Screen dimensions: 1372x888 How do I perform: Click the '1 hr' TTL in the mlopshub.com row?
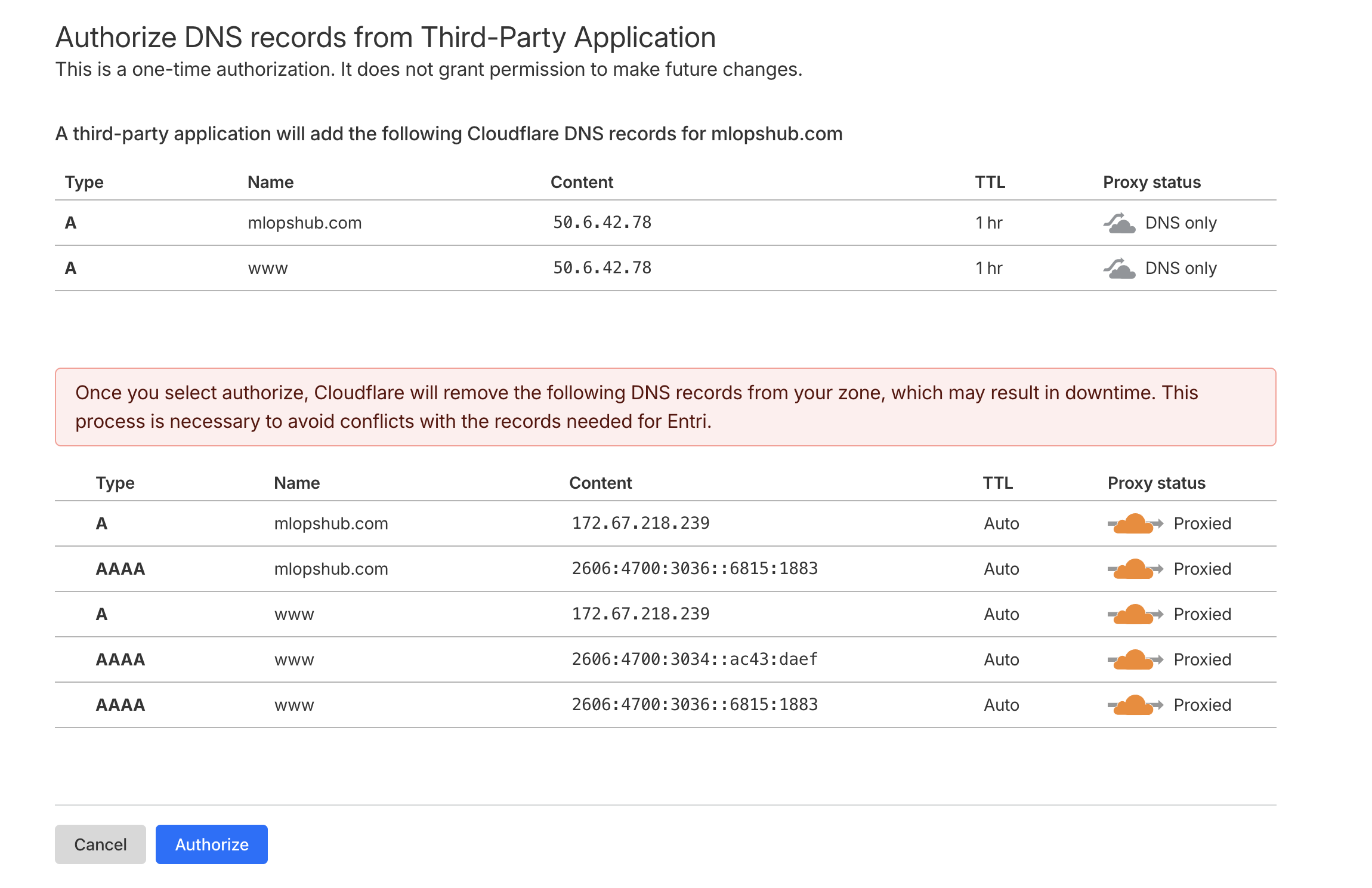(988, 223)
